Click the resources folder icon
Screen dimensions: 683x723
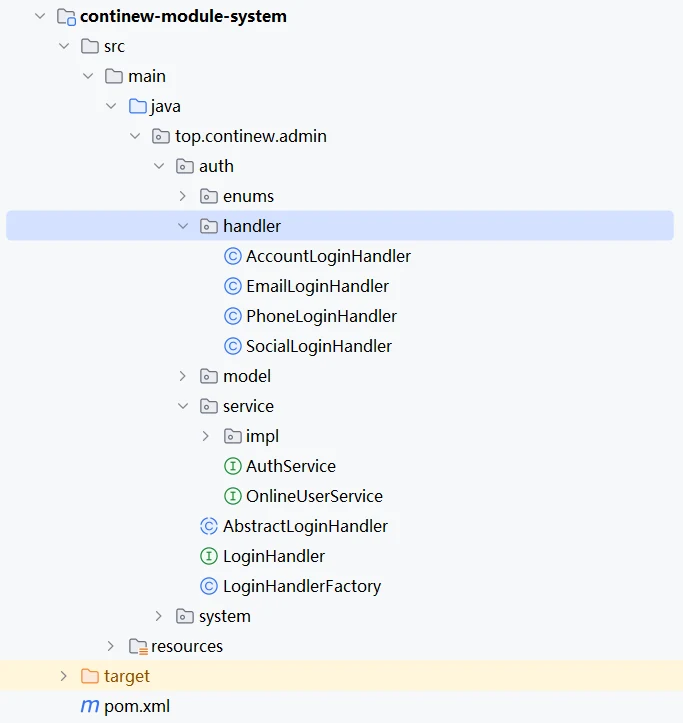point(138,646)
